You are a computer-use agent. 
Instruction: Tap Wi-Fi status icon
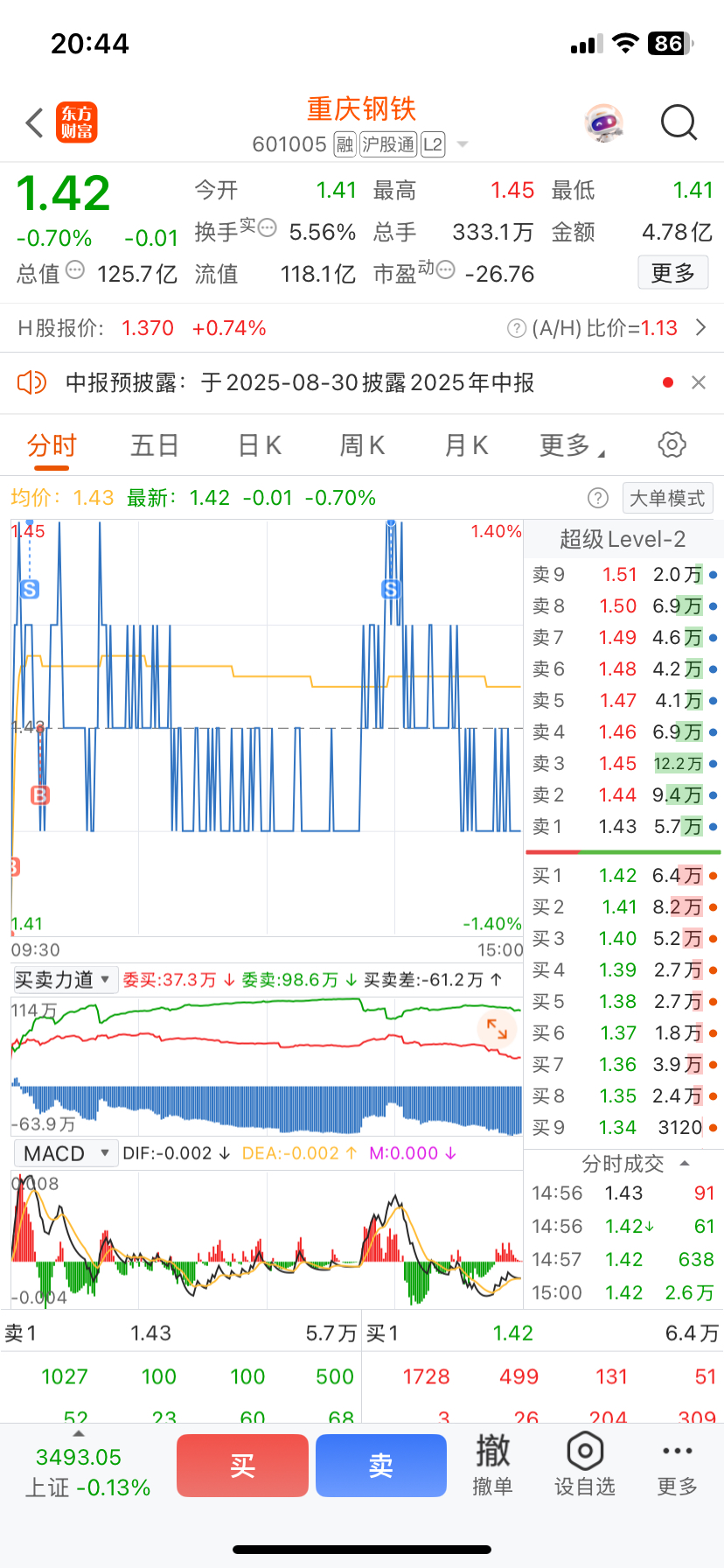tap(625, 44)
